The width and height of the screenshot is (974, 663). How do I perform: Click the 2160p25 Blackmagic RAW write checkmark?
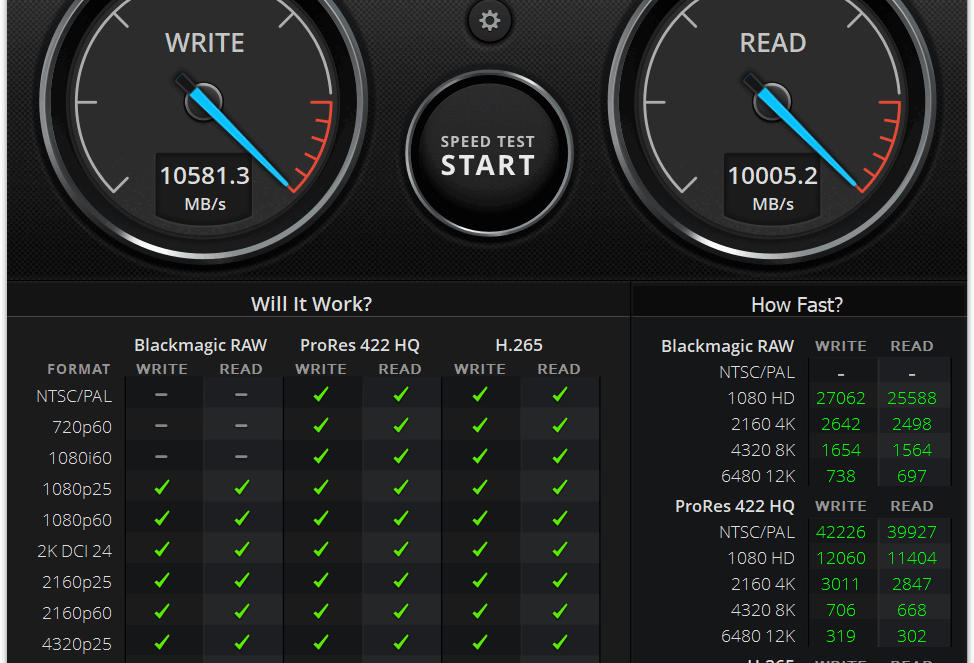162,581
